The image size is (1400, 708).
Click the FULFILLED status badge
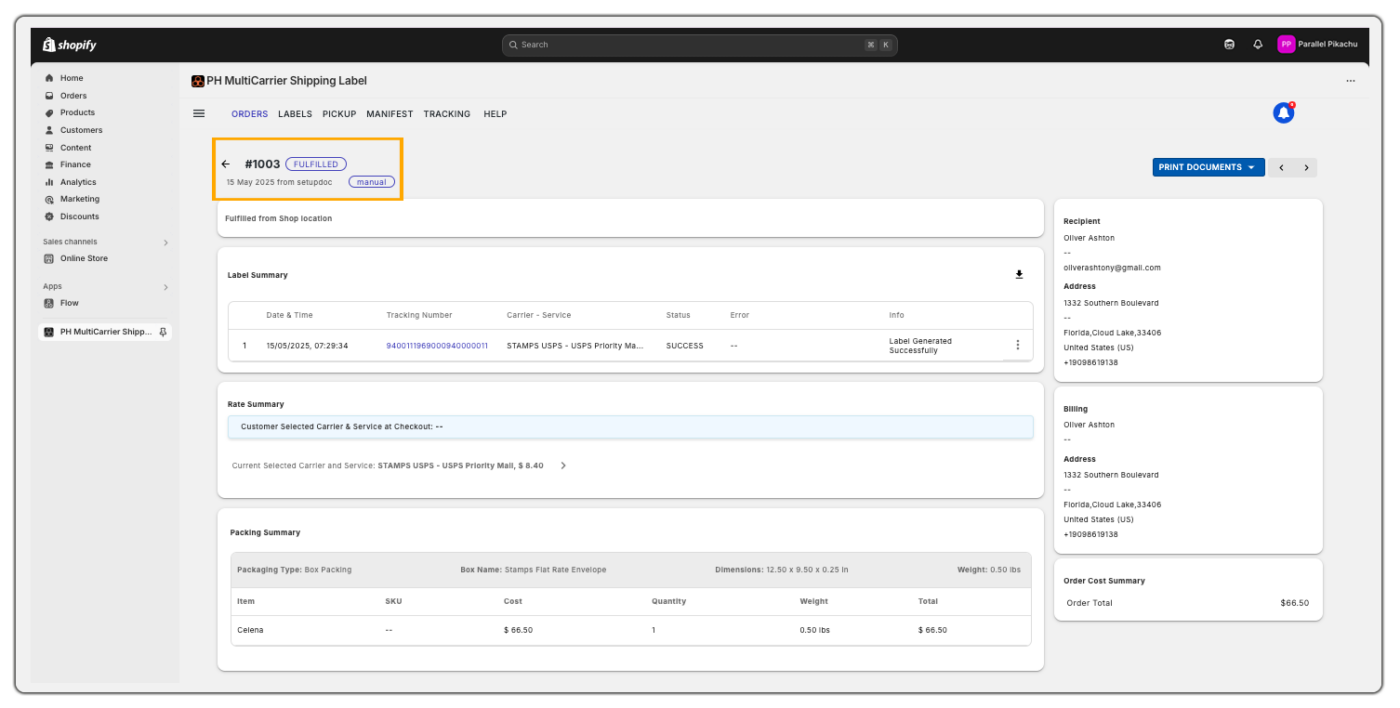point(316,164)
